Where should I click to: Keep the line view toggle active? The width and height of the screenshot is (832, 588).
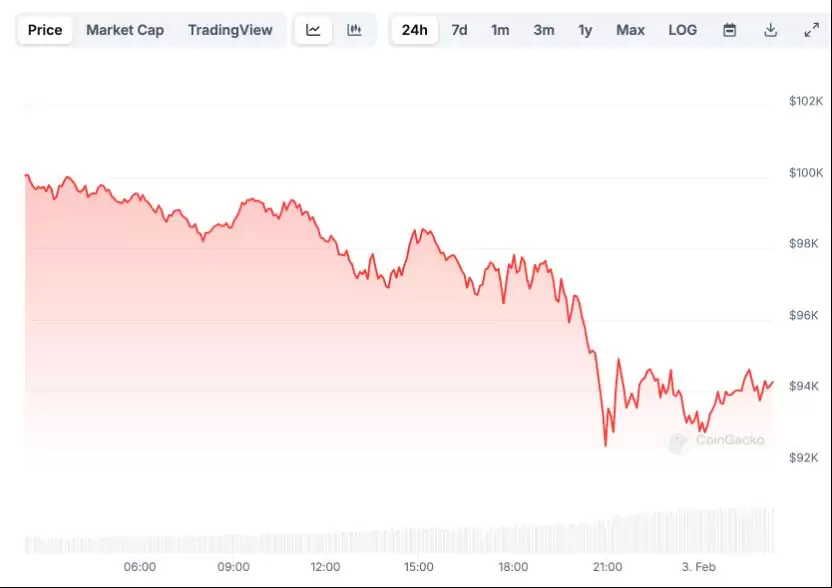pyautogui.click(x=313, y=30)
